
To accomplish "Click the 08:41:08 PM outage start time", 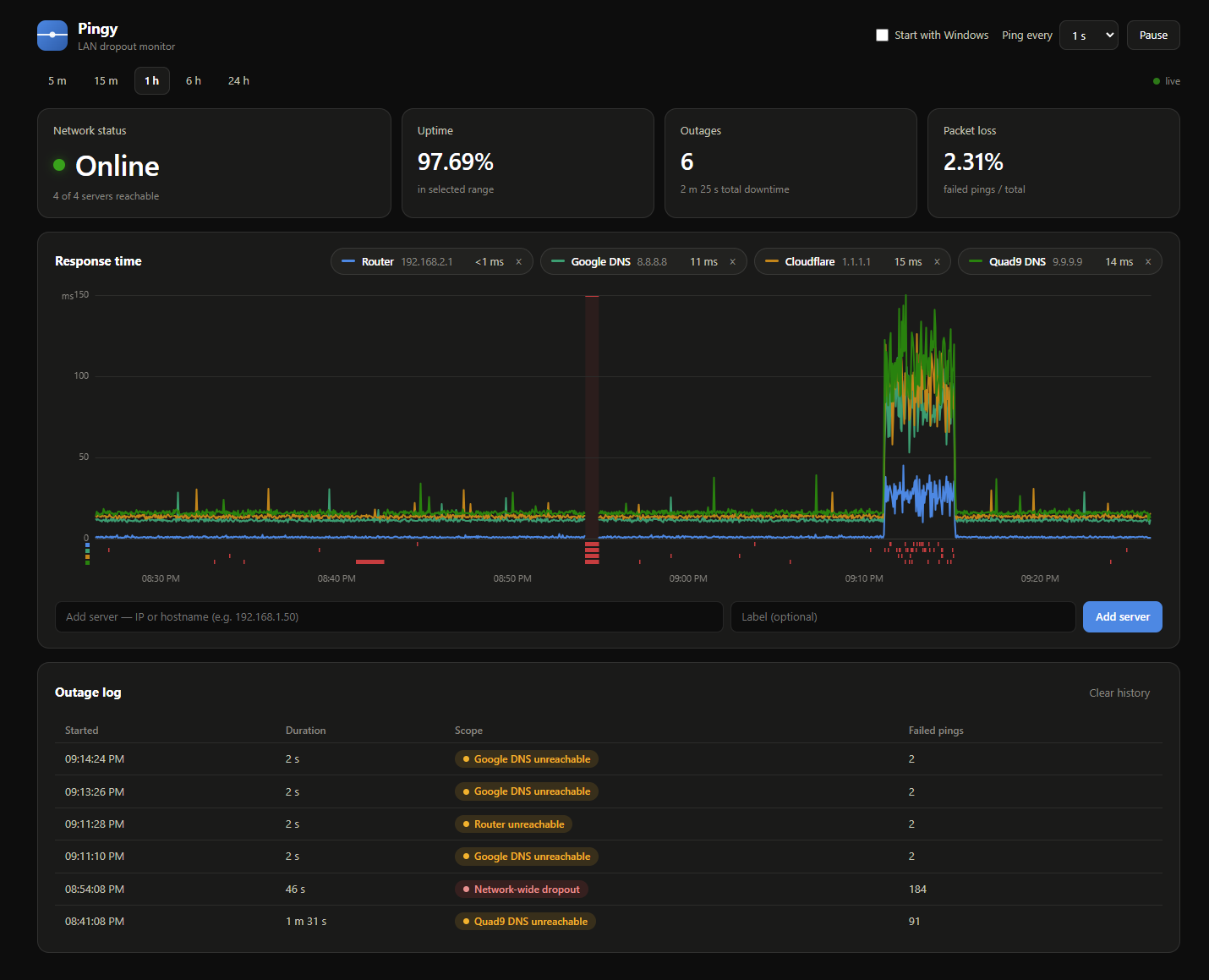I will point(95,922).
